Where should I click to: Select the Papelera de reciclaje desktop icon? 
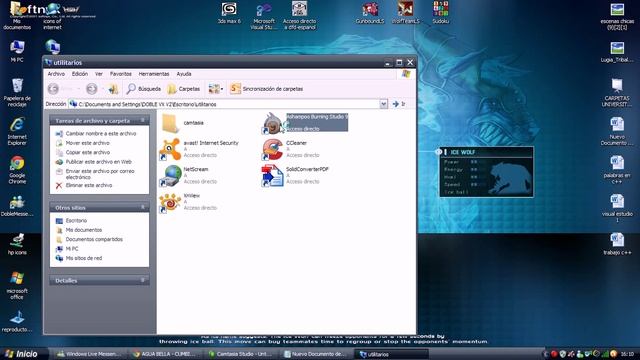(17, 92)
